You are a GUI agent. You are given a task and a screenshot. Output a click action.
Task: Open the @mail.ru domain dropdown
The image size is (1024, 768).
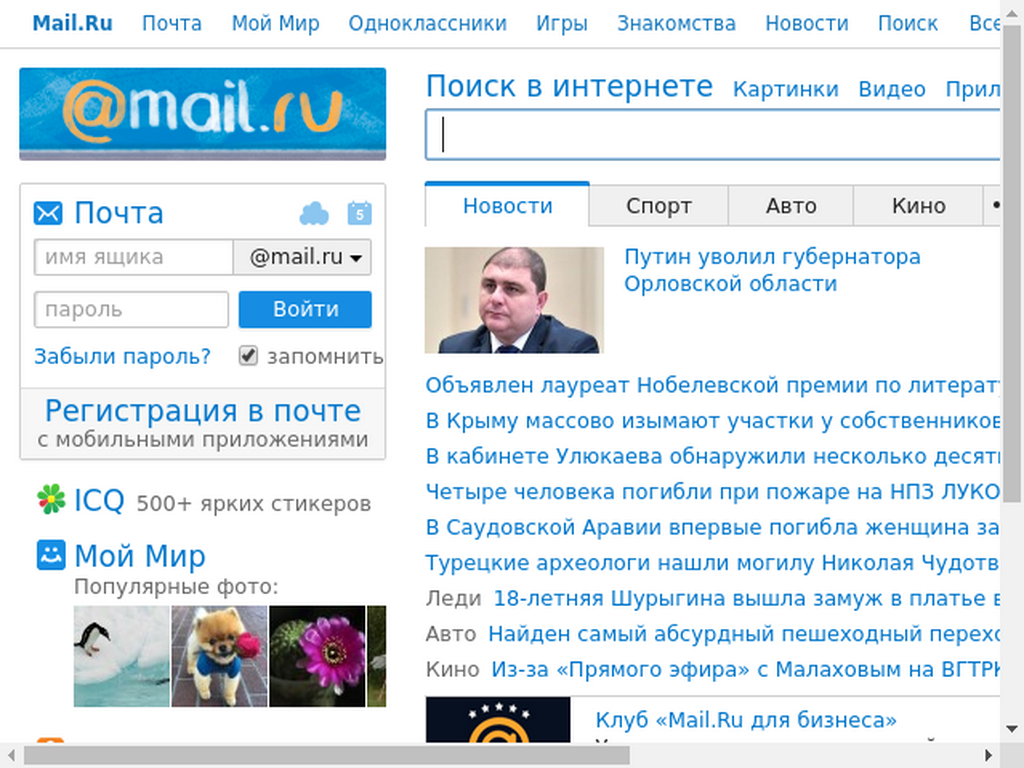pos(302,257)
